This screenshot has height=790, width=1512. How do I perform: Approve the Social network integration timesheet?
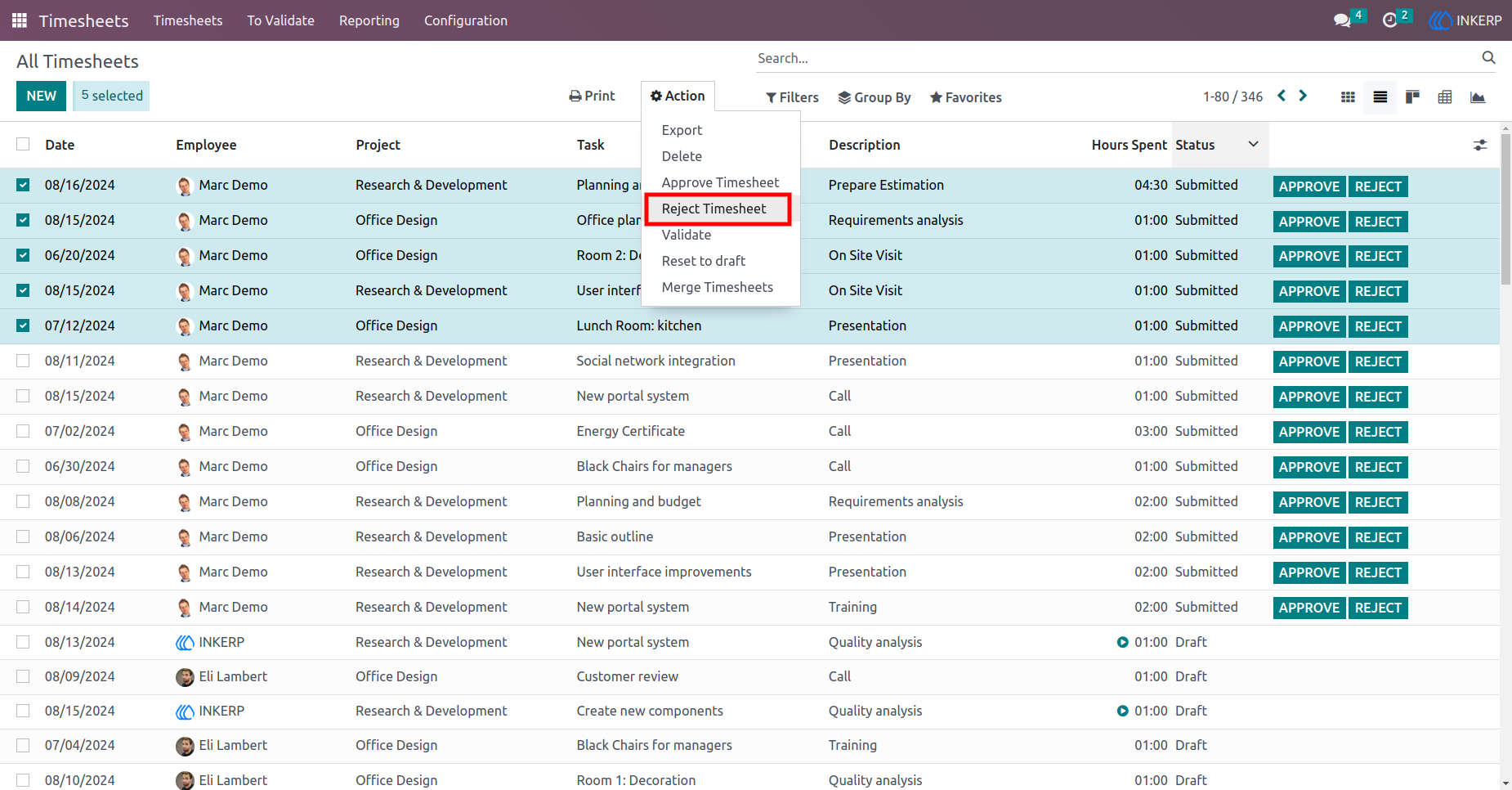coord(1309,361)
